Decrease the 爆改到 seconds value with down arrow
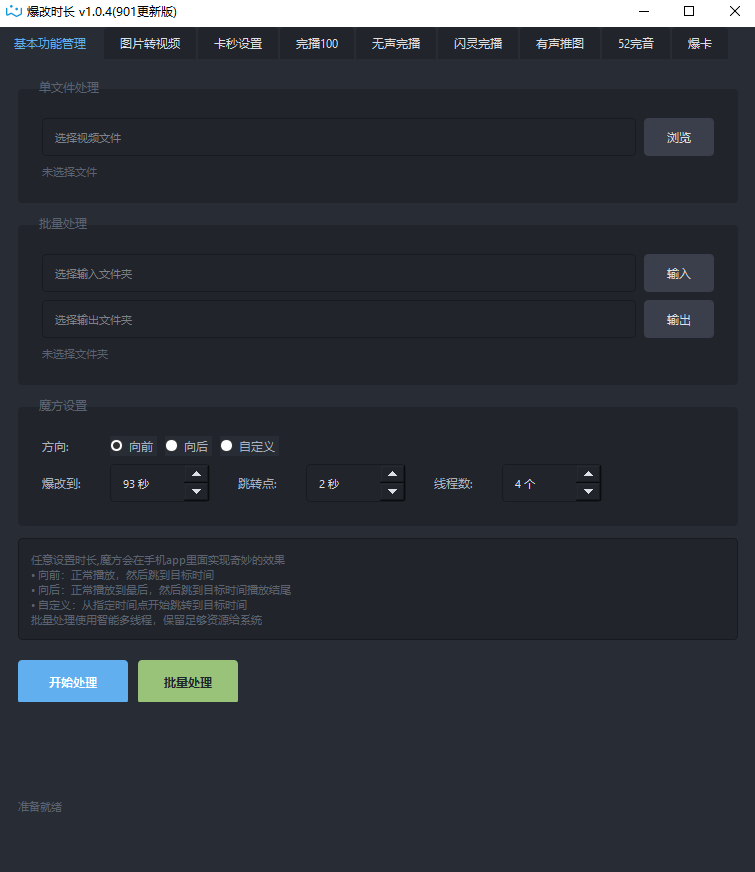The width and height of the screenshot is (755, 872). (x=197, y=492)
